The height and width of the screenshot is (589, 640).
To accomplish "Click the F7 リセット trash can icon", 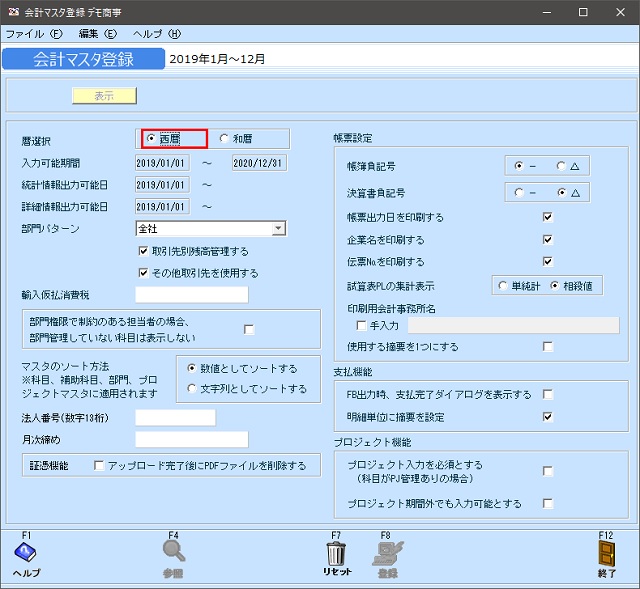I will coord(336,553).
